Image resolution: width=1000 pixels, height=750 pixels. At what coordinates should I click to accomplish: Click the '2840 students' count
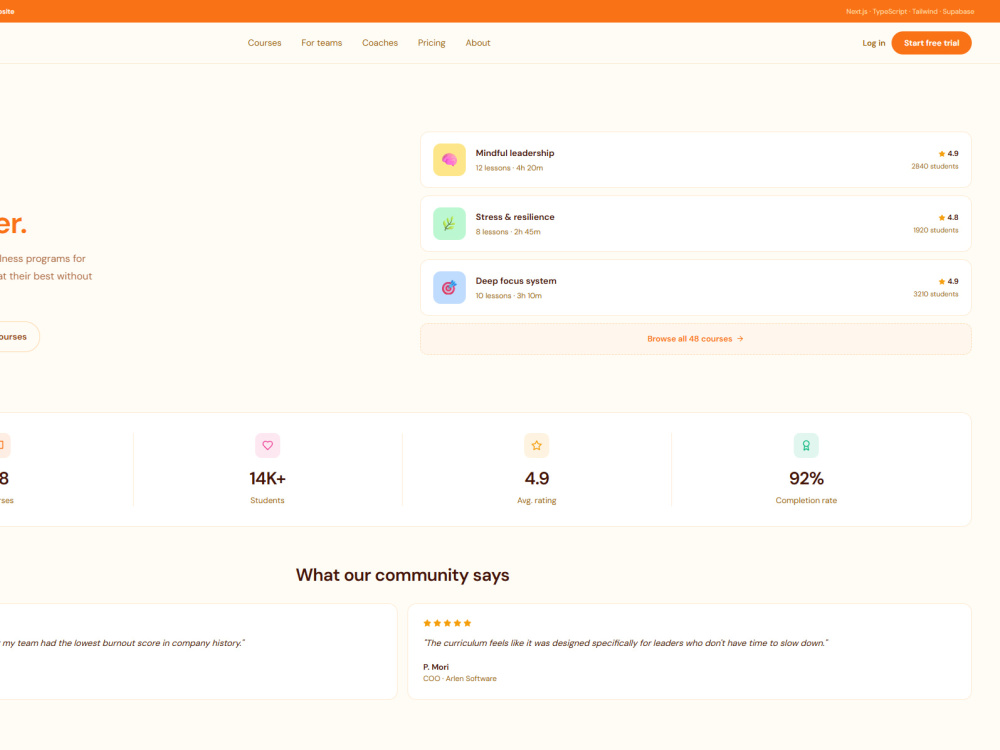(x=934, y=166)
